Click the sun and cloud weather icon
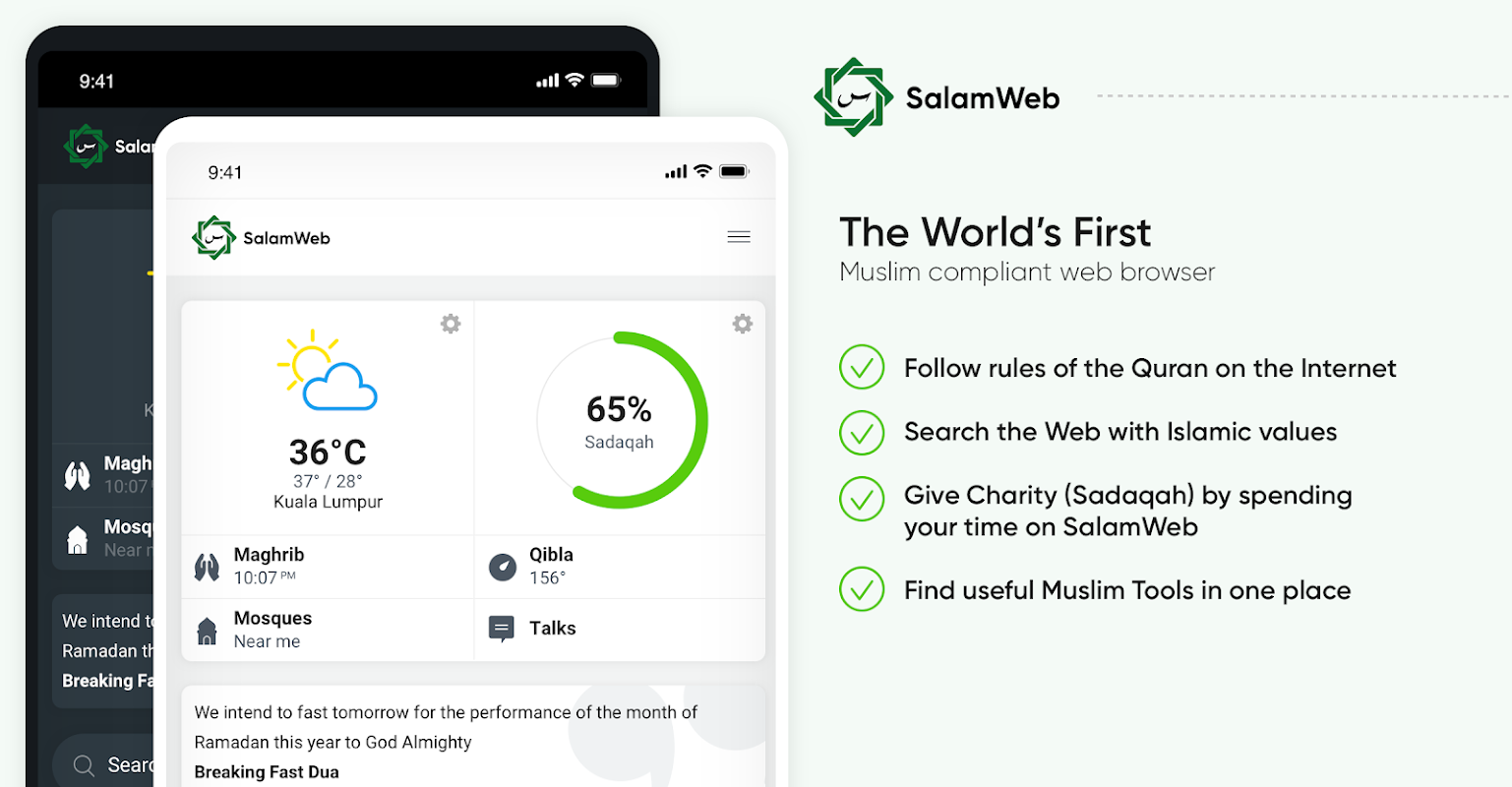 (328, 372)
